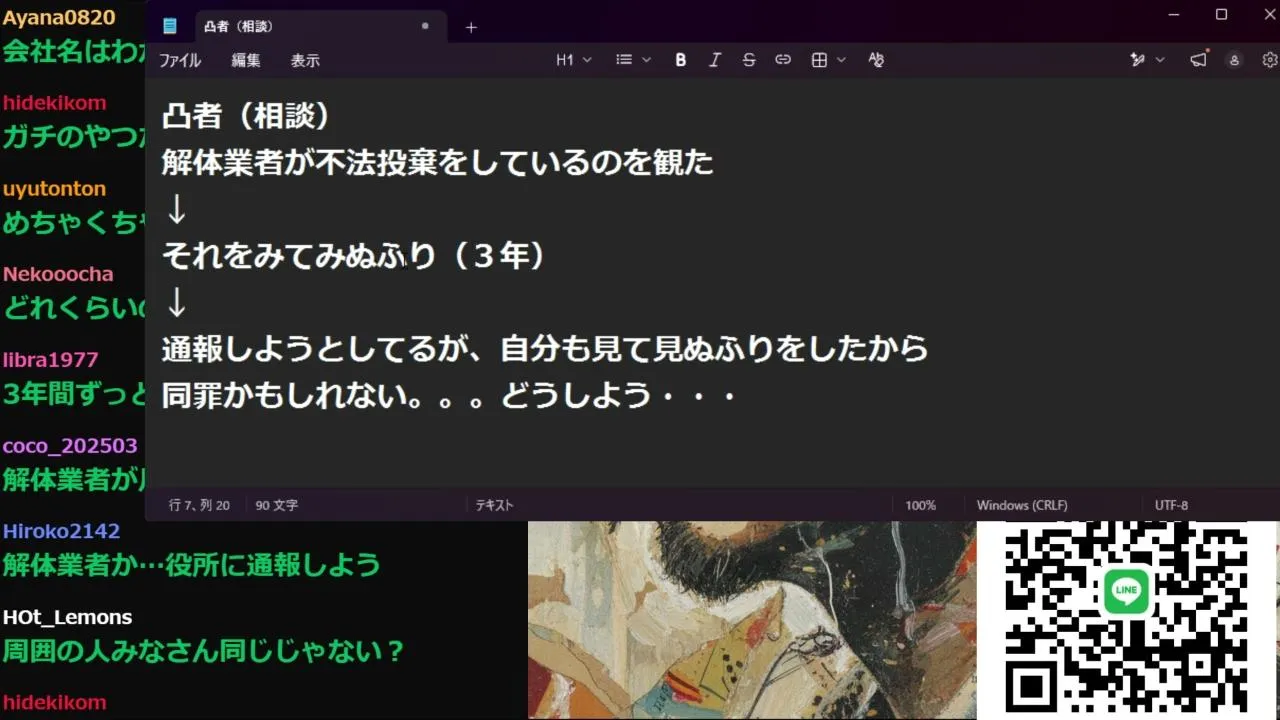This screenshot has width=1280, height=720.
Task: Click the LINE logo in the QR code
Action: [x=1126, y=591]
